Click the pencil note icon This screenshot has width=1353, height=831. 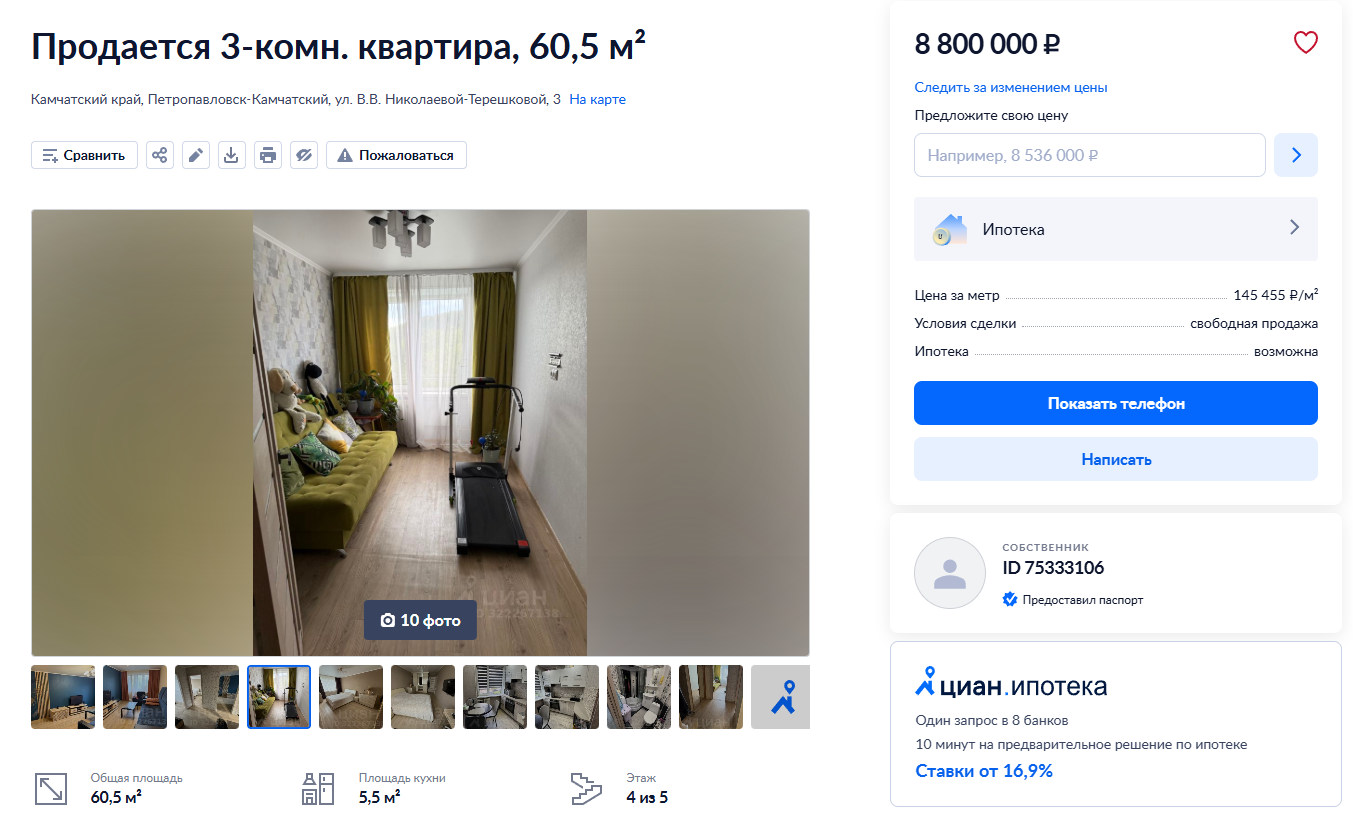tap(196, 155)
